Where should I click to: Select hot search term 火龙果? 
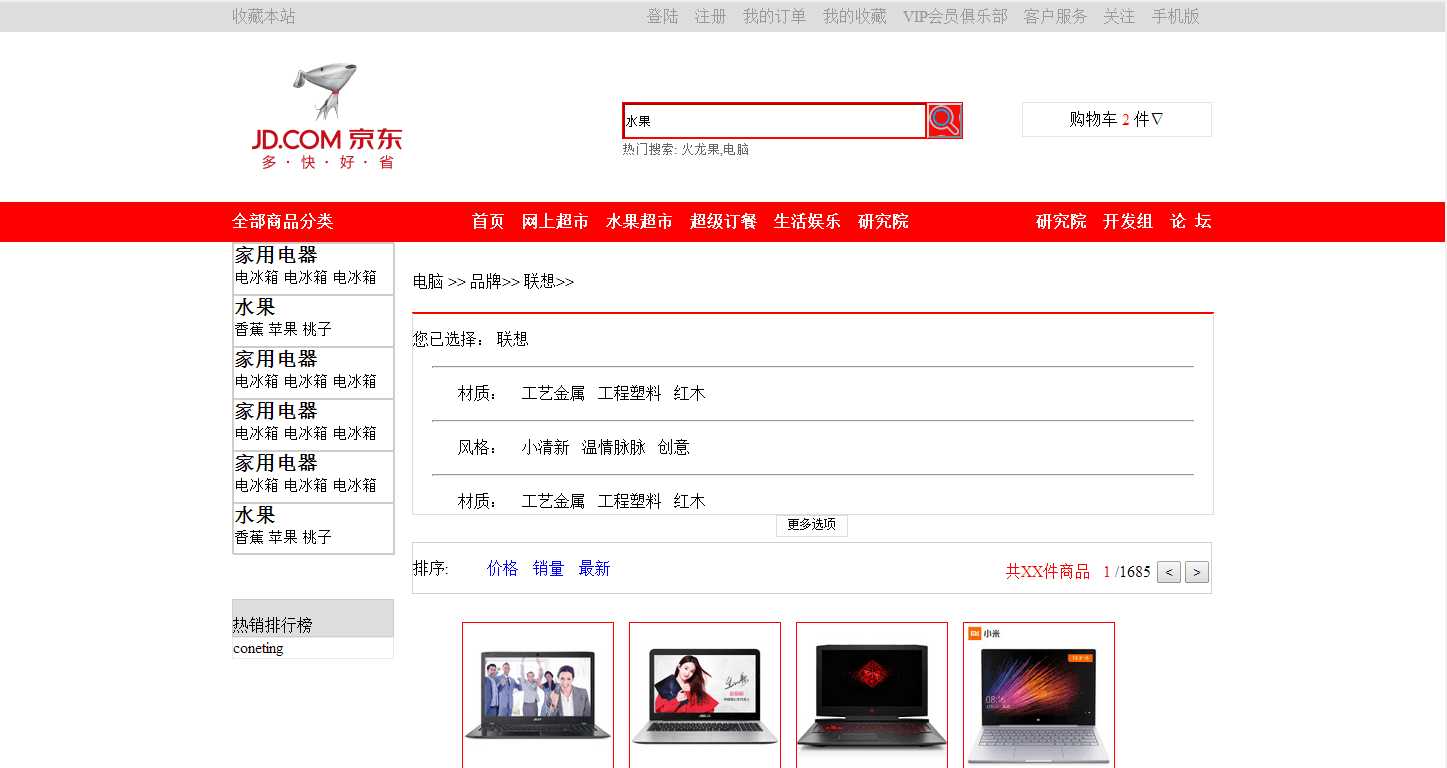point(700,149)
